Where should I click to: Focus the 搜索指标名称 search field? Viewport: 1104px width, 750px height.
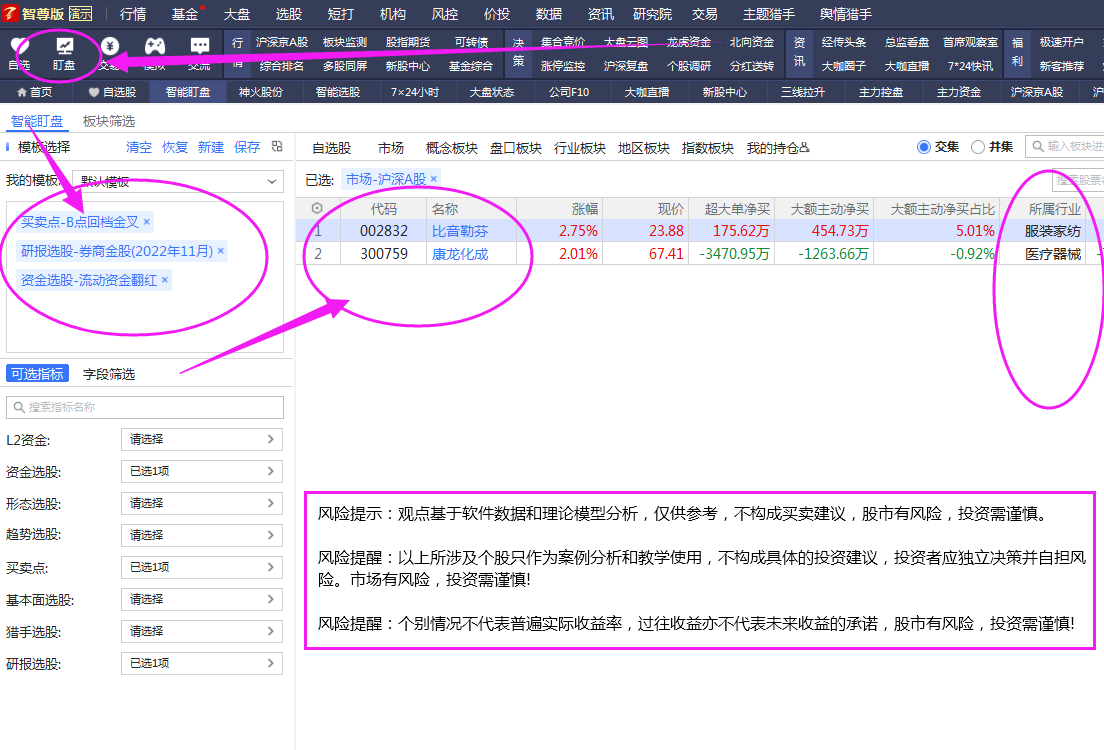pos(145,407)
